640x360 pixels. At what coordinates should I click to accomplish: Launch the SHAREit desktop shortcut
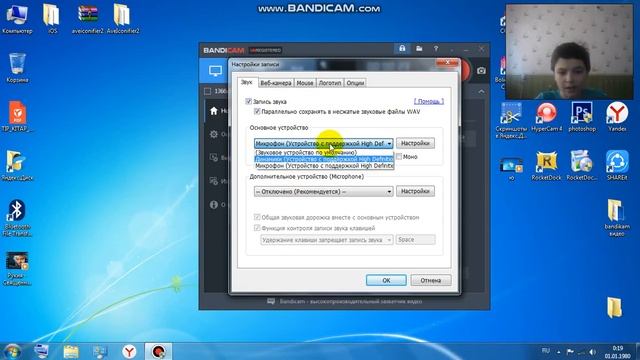617,166
